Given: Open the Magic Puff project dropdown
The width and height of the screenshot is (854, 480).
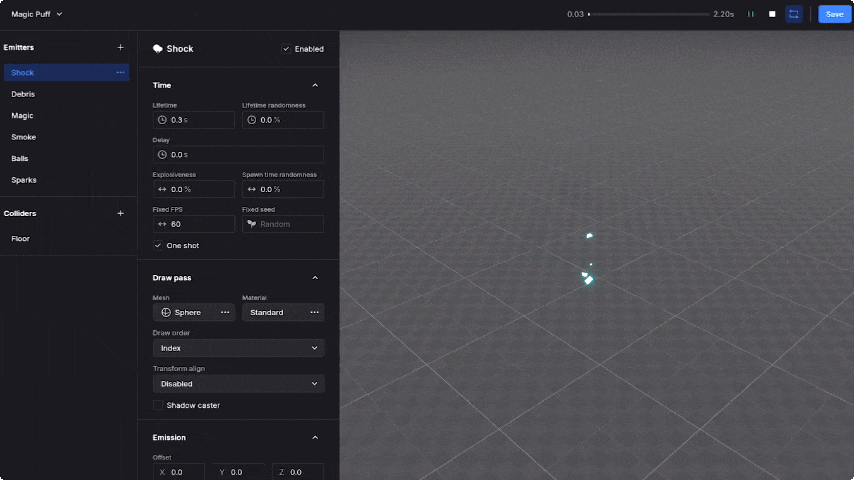Looking at the screenshot, I should [36, 14].
